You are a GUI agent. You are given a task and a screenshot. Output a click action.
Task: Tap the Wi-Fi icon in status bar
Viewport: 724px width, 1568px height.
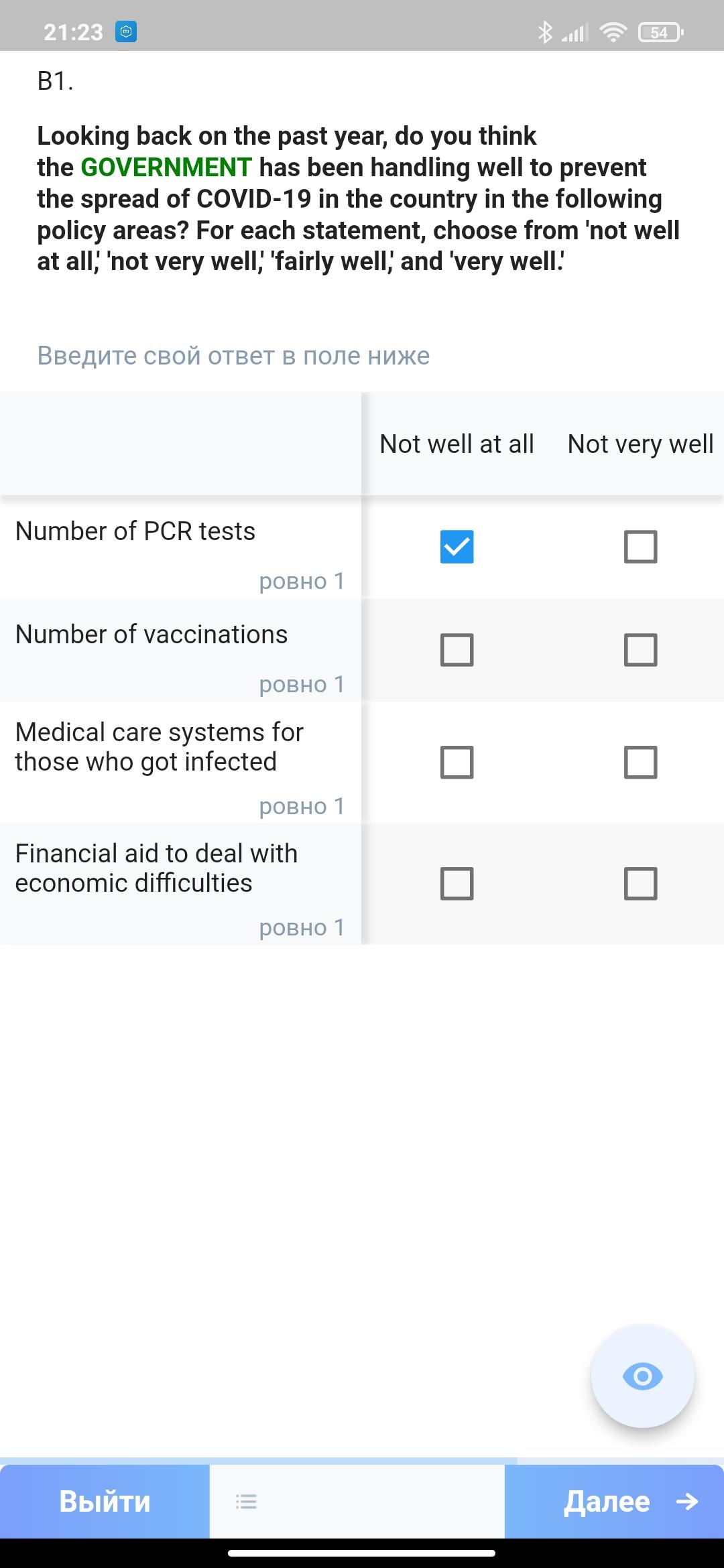click(x=613, y=31)
